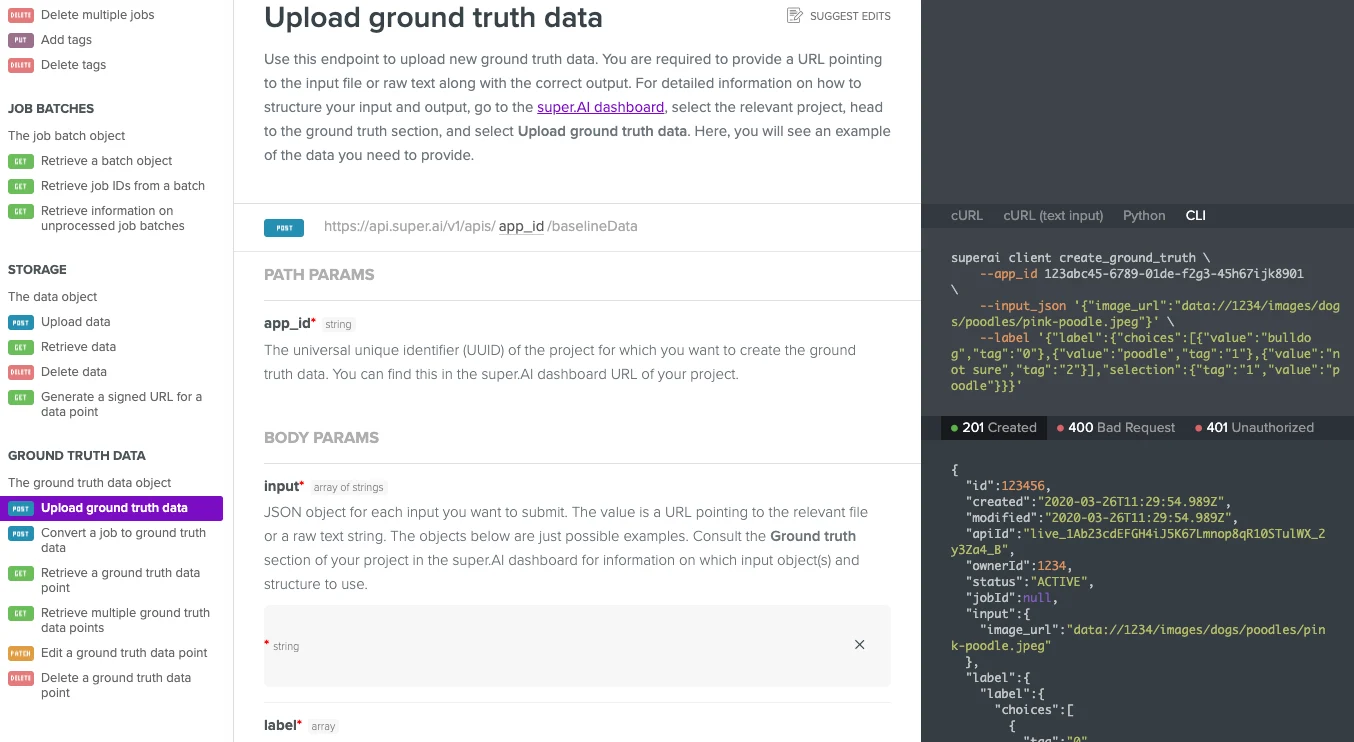Open Delete multiple jobs page

98,16
